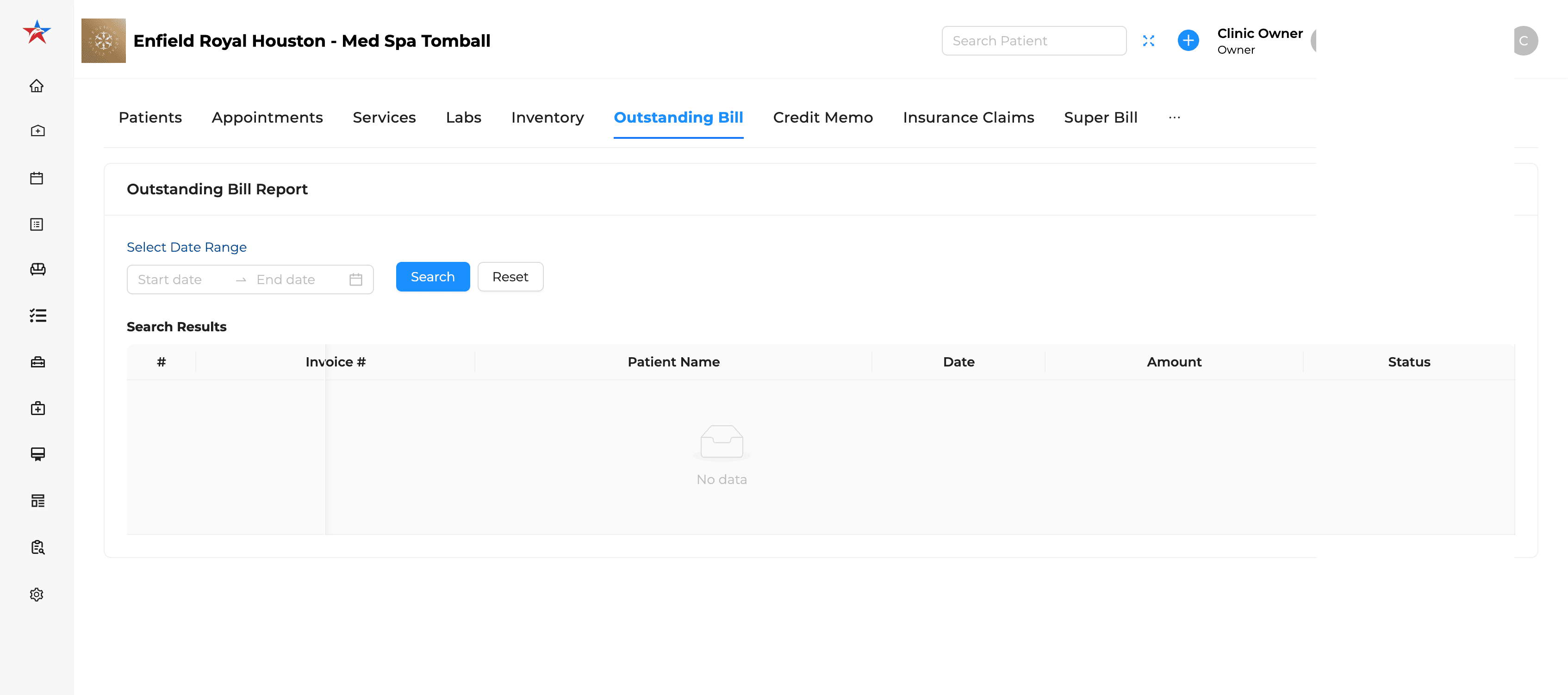The width and height of the screenshot is (1568, 695).
Task: Click the sofa icon in sidebar
Action: pyautogui.click(x=37, y=269)
